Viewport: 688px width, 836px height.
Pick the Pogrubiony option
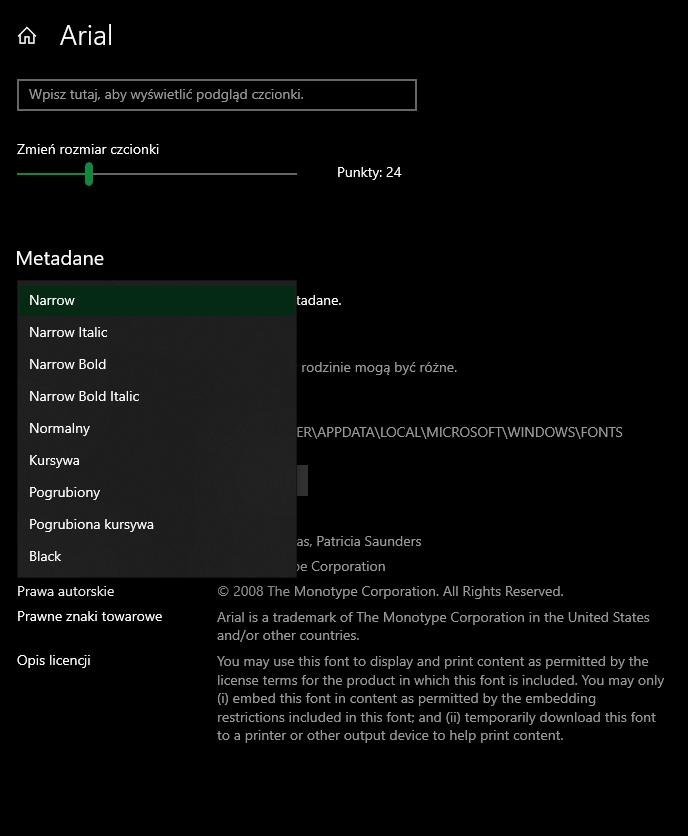click(x=64, y=492)
